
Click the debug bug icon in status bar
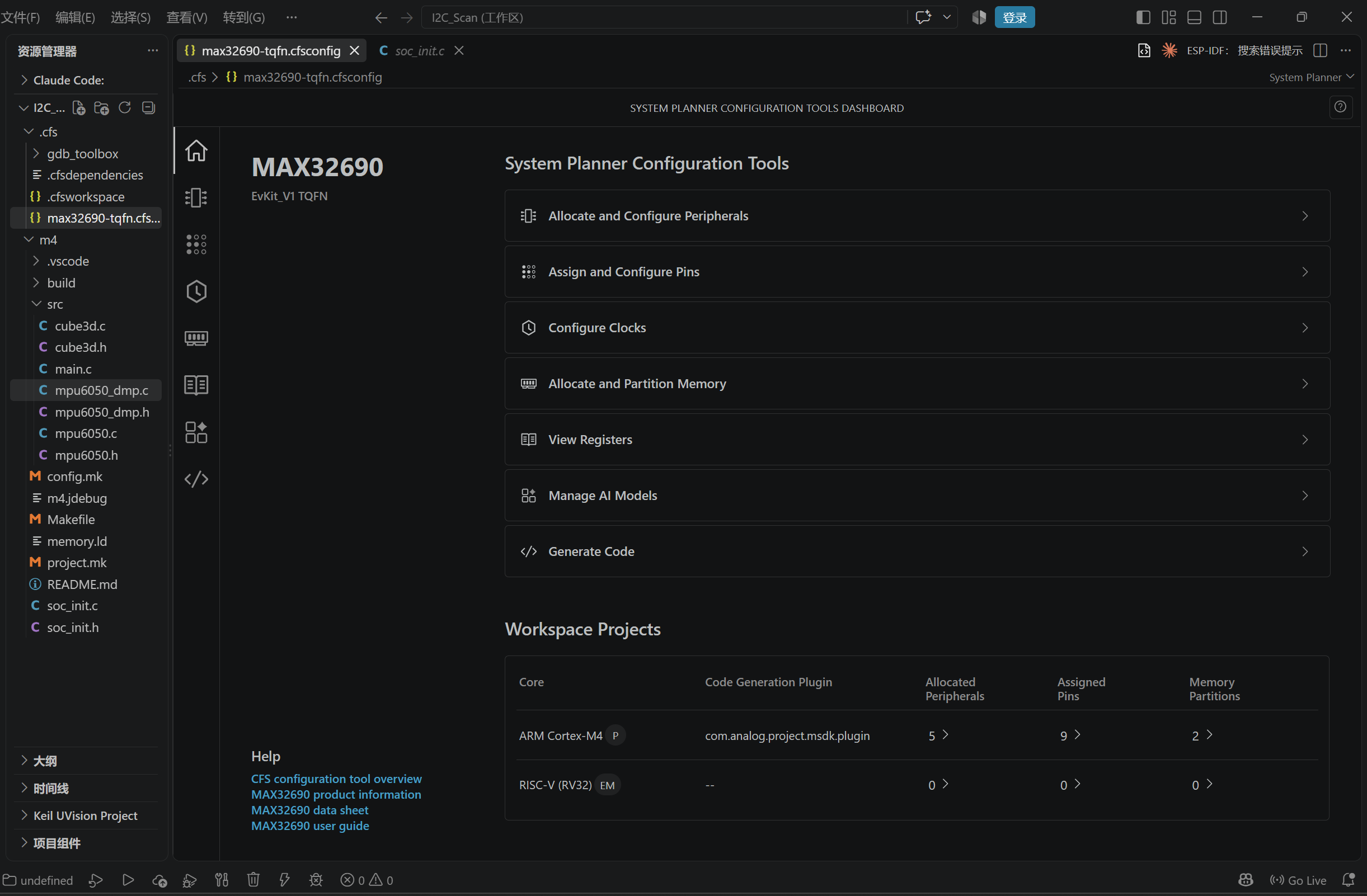316,879
